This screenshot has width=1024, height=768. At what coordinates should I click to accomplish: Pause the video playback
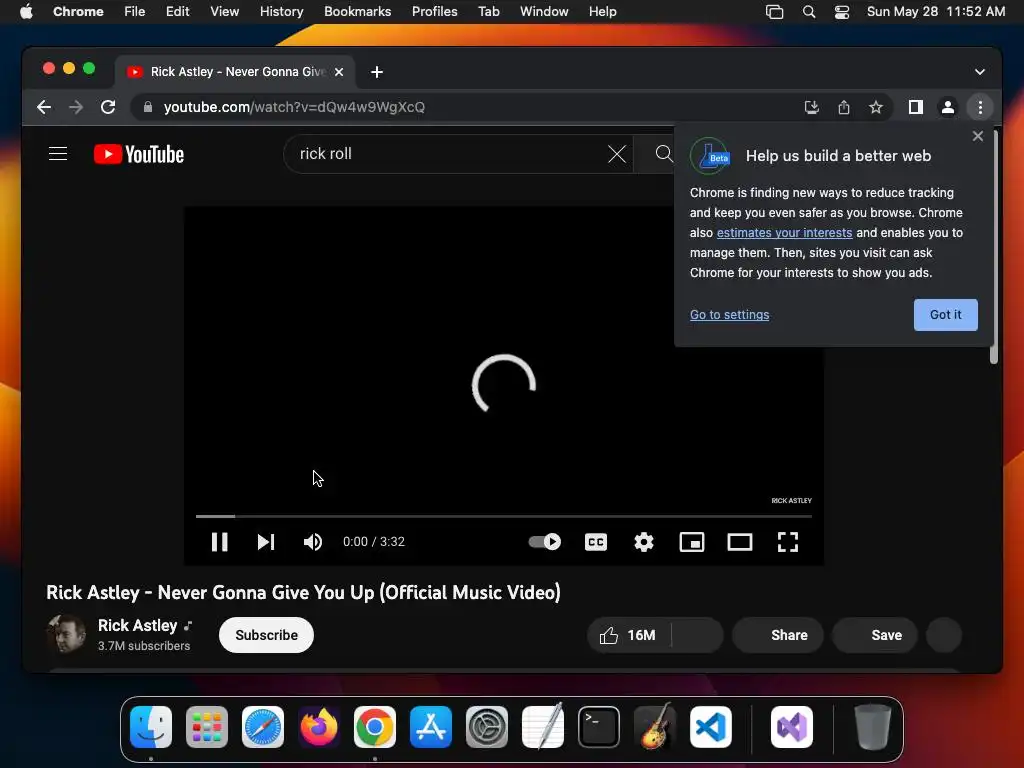(219, 542)
